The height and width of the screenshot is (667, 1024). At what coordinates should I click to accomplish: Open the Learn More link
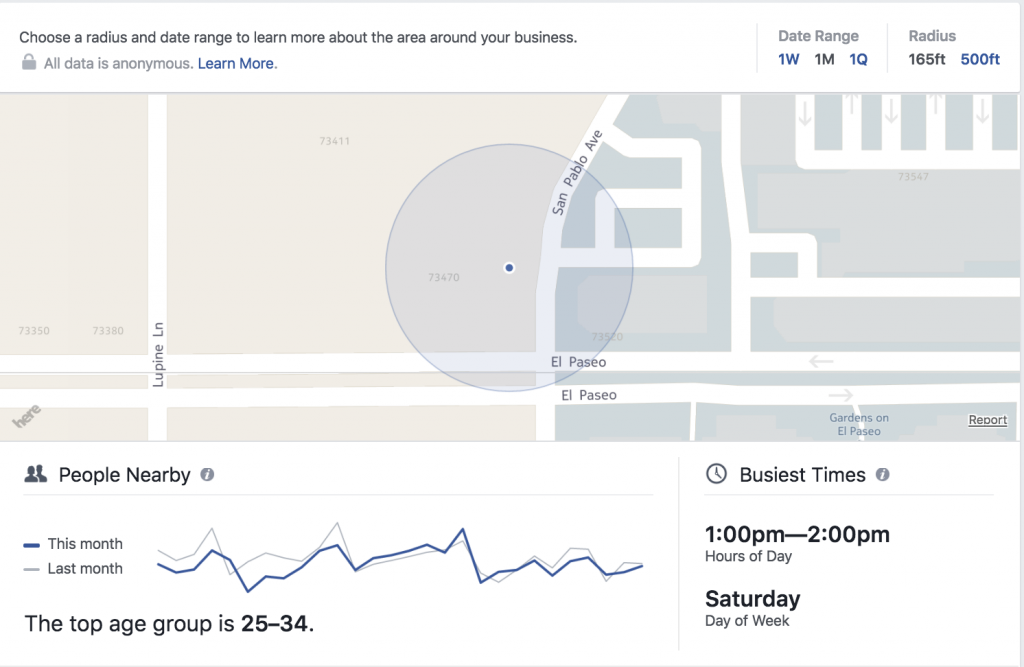point(236,63)
